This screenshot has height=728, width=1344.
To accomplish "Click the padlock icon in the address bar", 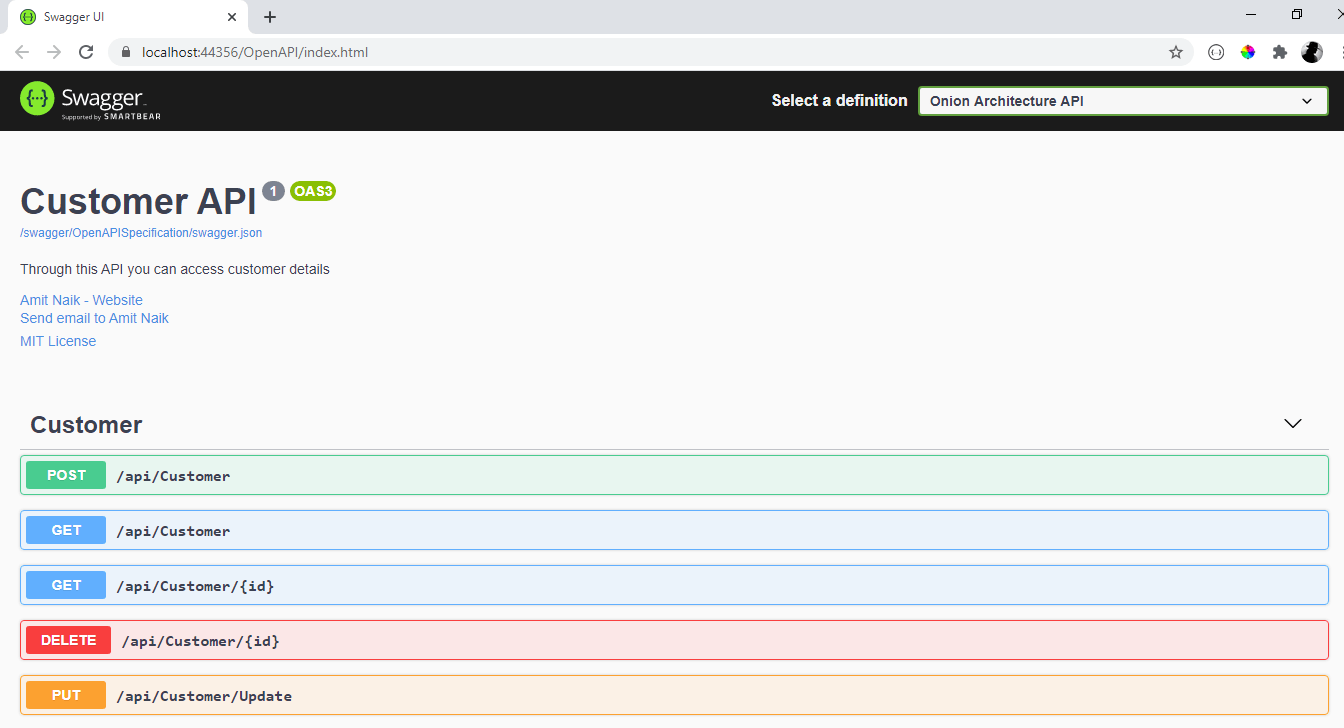I will coord(125,51).
